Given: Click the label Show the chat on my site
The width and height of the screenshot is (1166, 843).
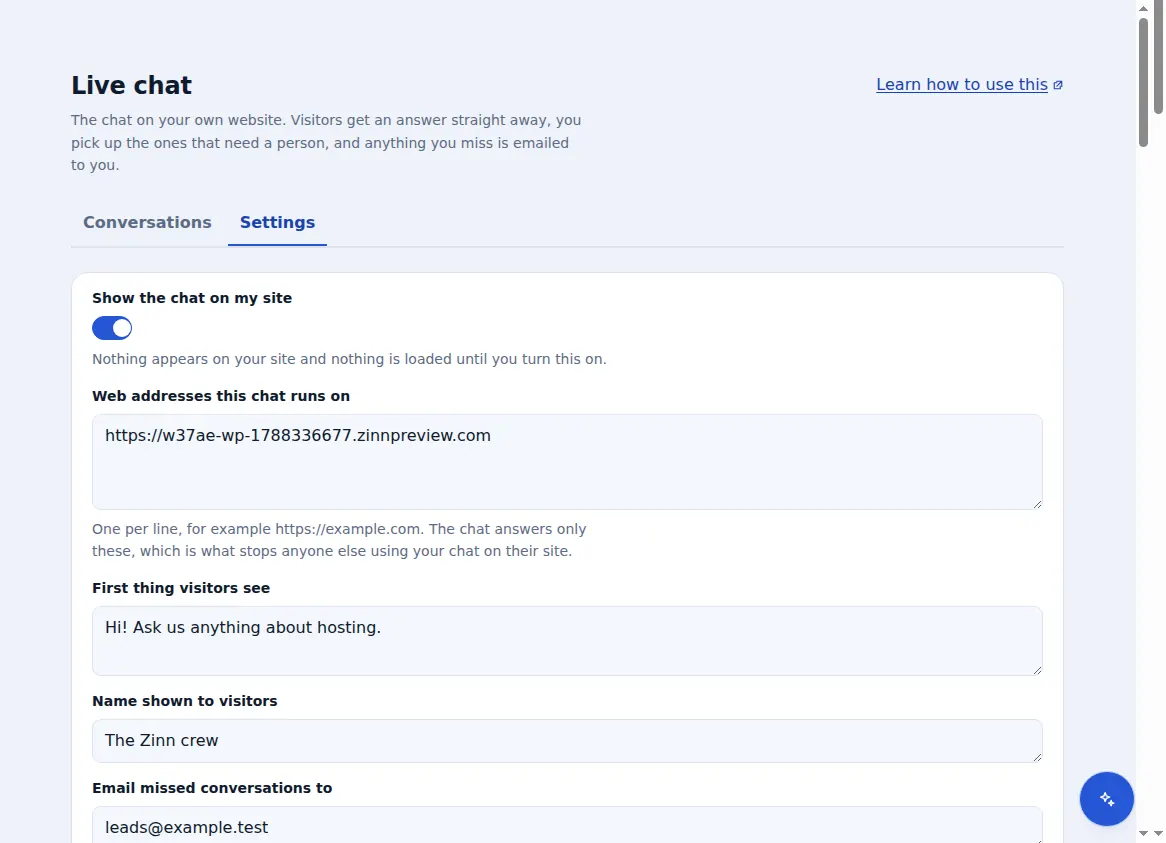Looking at the screenshot, I should point(192,298).
